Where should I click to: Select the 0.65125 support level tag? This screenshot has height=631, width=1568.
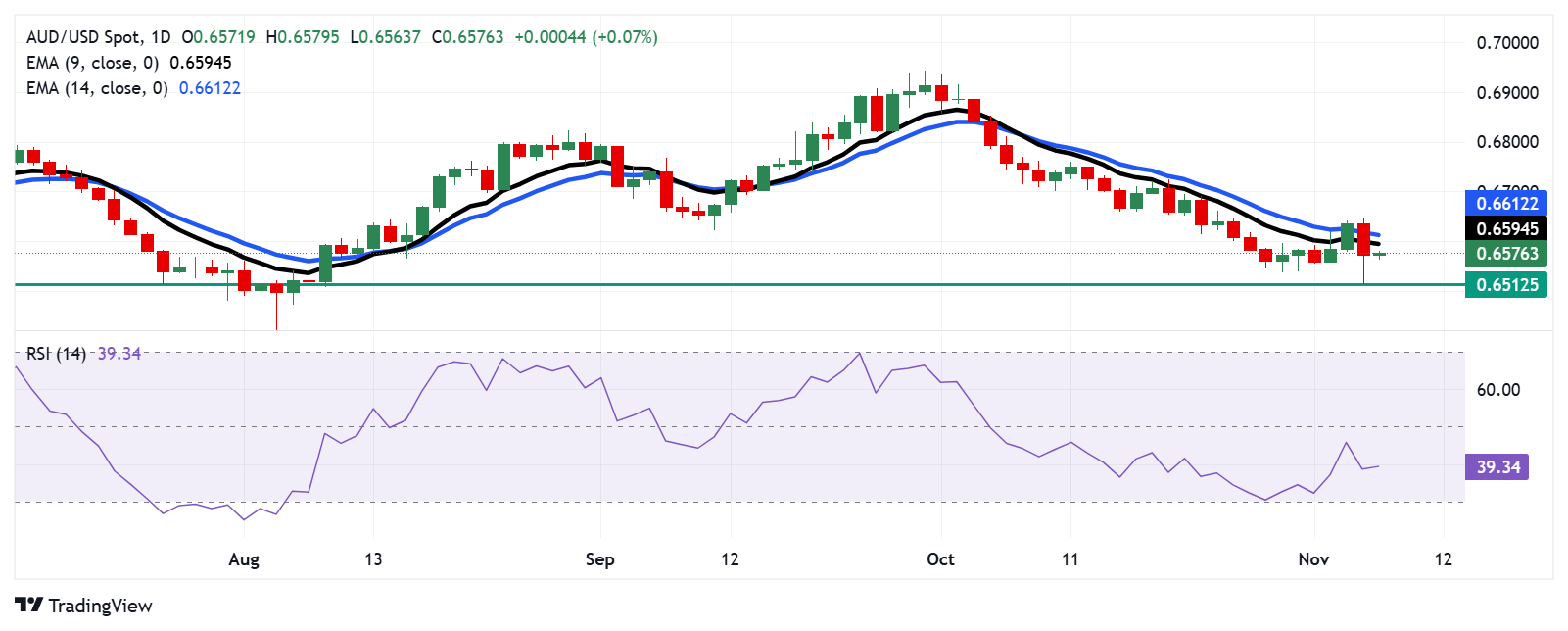click(x=1505, y=285)
